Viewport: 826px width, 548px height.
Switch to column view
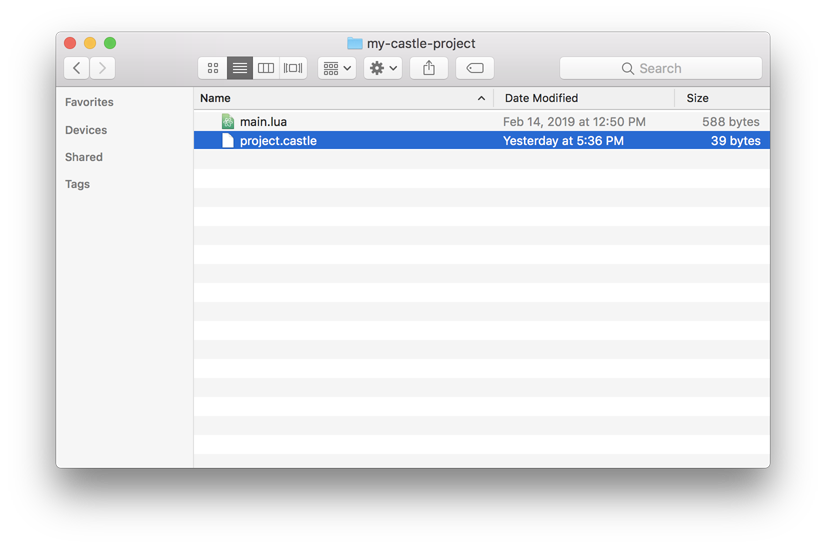point(266,68)
